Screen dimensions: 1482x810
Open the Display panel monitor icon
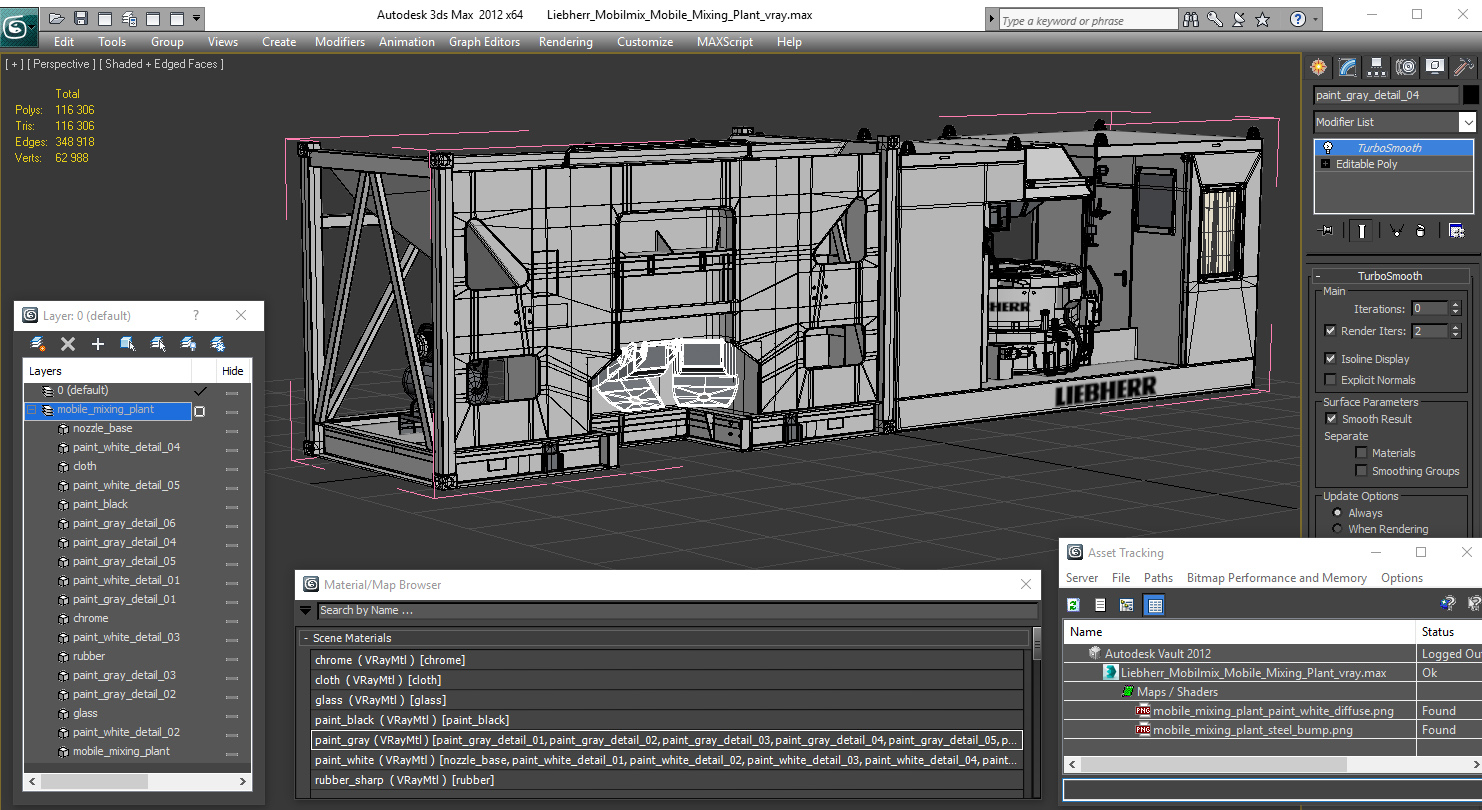pos(1435,67)
